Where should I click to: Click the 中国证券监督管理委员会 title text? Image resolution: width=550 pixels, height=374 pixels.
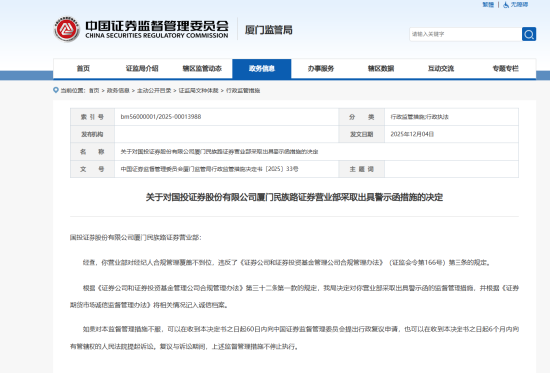click(x=157, y=26)
